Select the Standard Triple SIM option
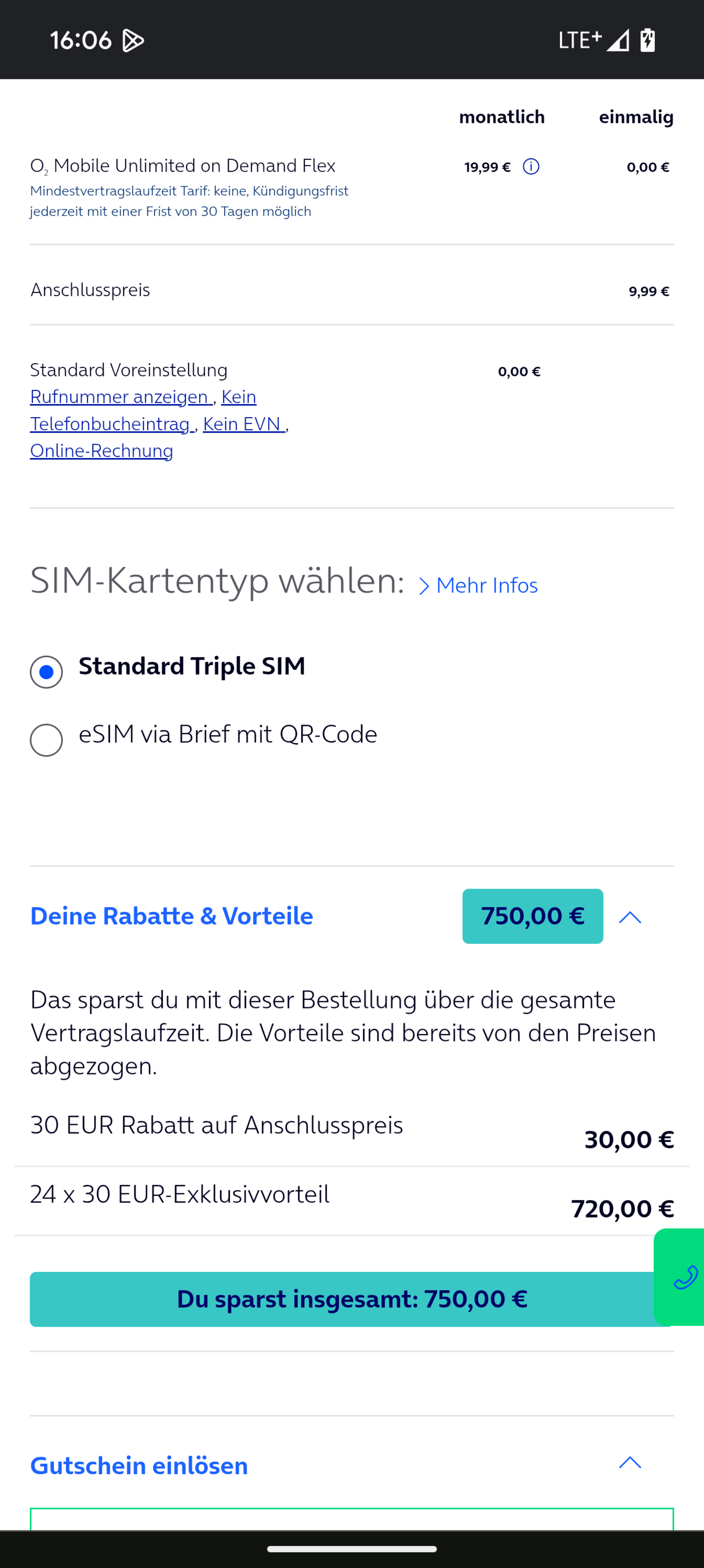704x1568 pixels. pos(46,672)
